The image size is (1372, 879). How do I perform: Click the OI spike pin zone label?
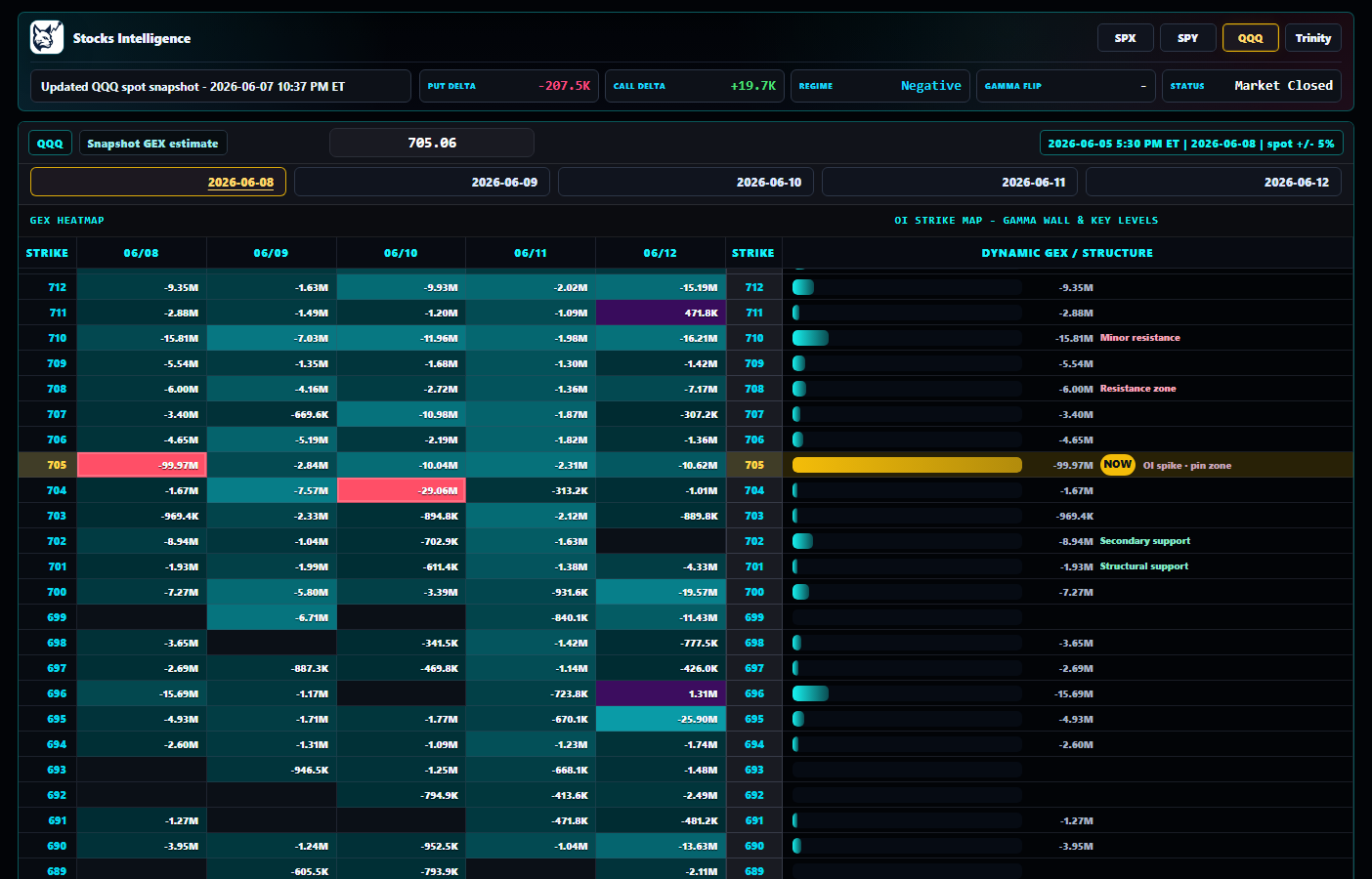1187,466
